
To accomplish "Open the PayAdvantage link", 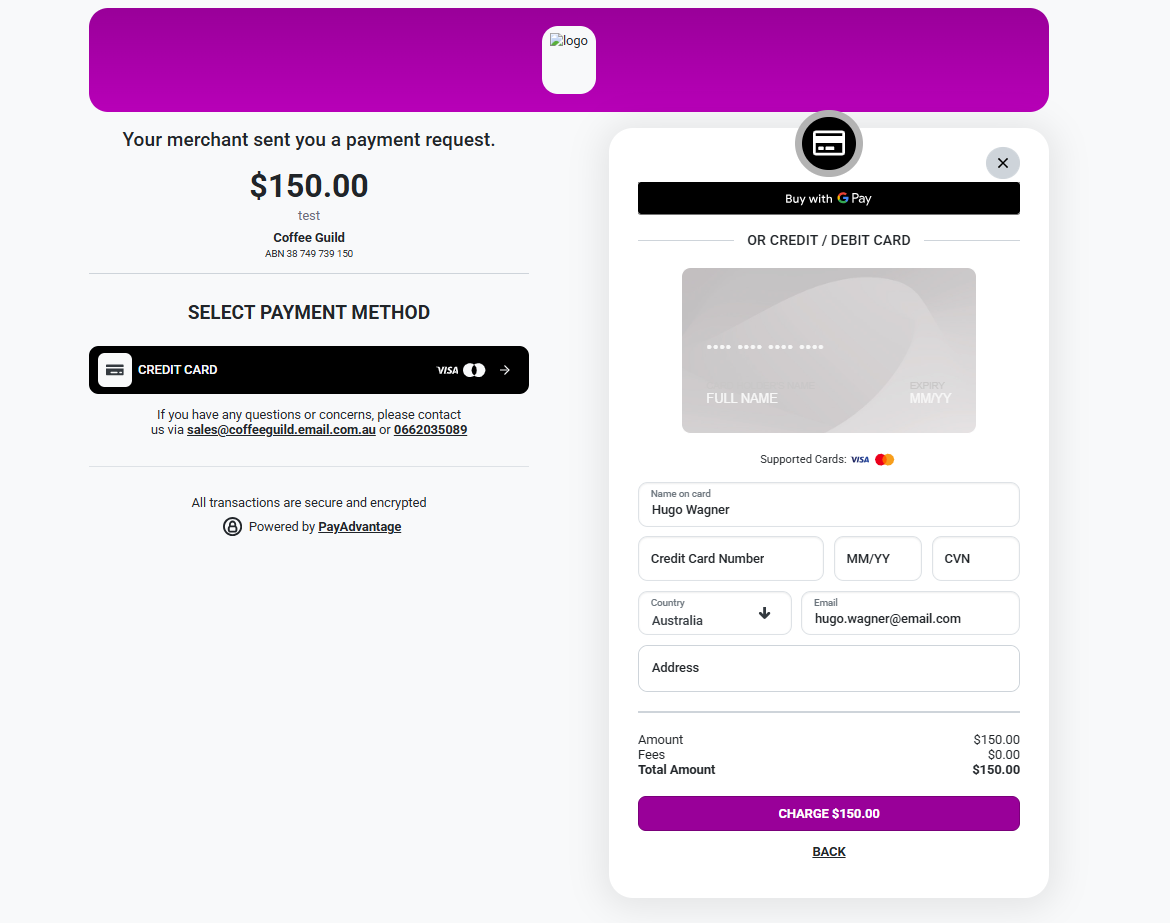I will click(359, 527).
